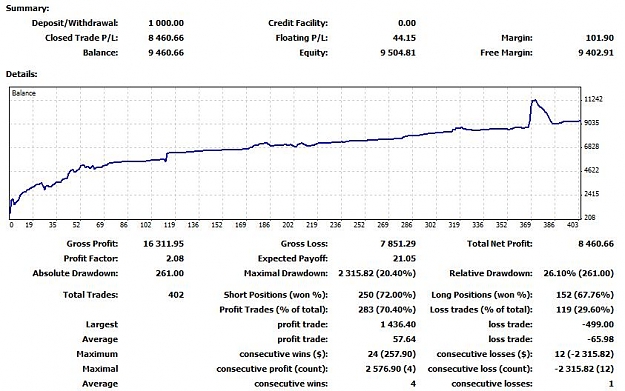Viewport: 625px width, 391px height.
Task: Click average consecutive wins value 4
Action: [413, 384]
